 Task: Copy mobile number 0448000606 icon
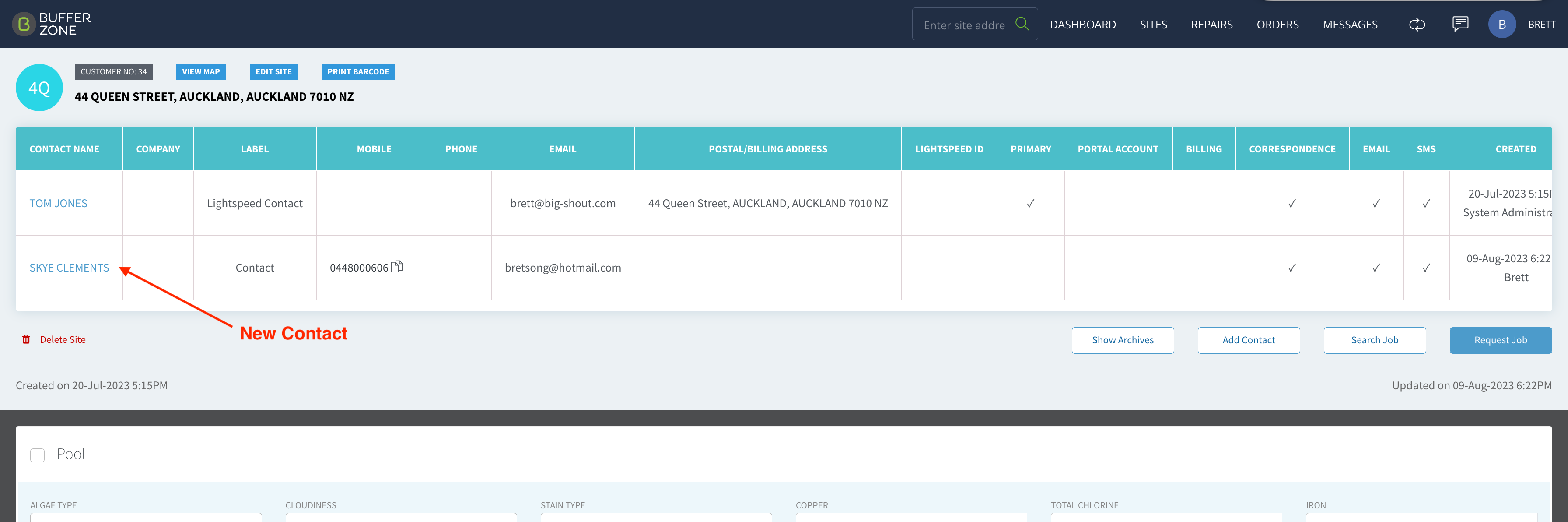(x=397, y=266)
